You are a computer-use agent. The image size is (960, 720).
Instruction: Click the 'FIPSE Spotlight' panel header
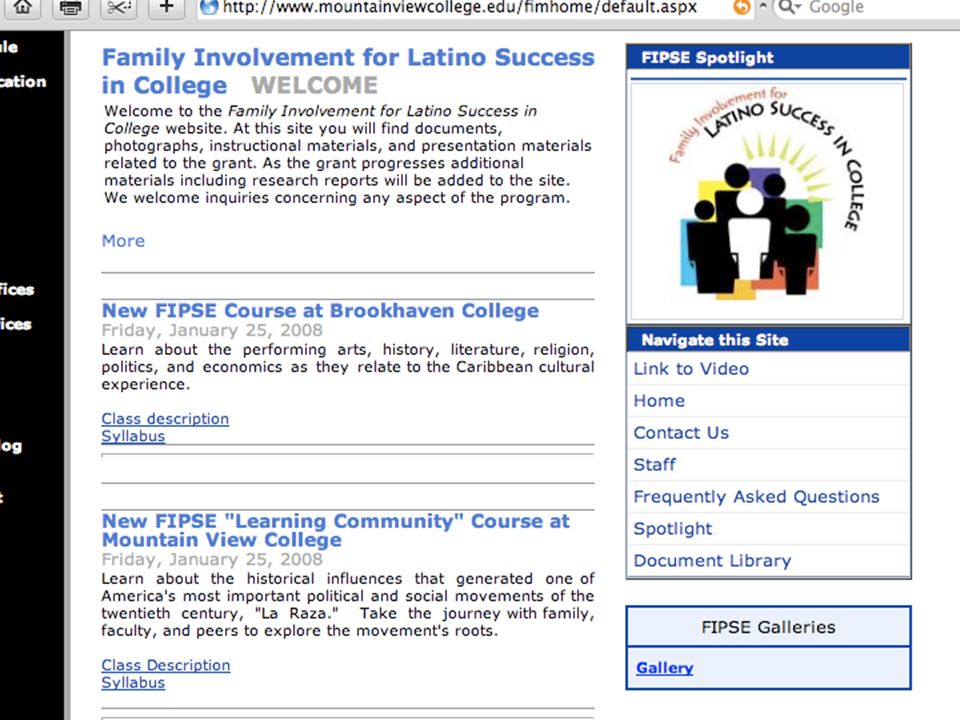[x=768, y=58]
